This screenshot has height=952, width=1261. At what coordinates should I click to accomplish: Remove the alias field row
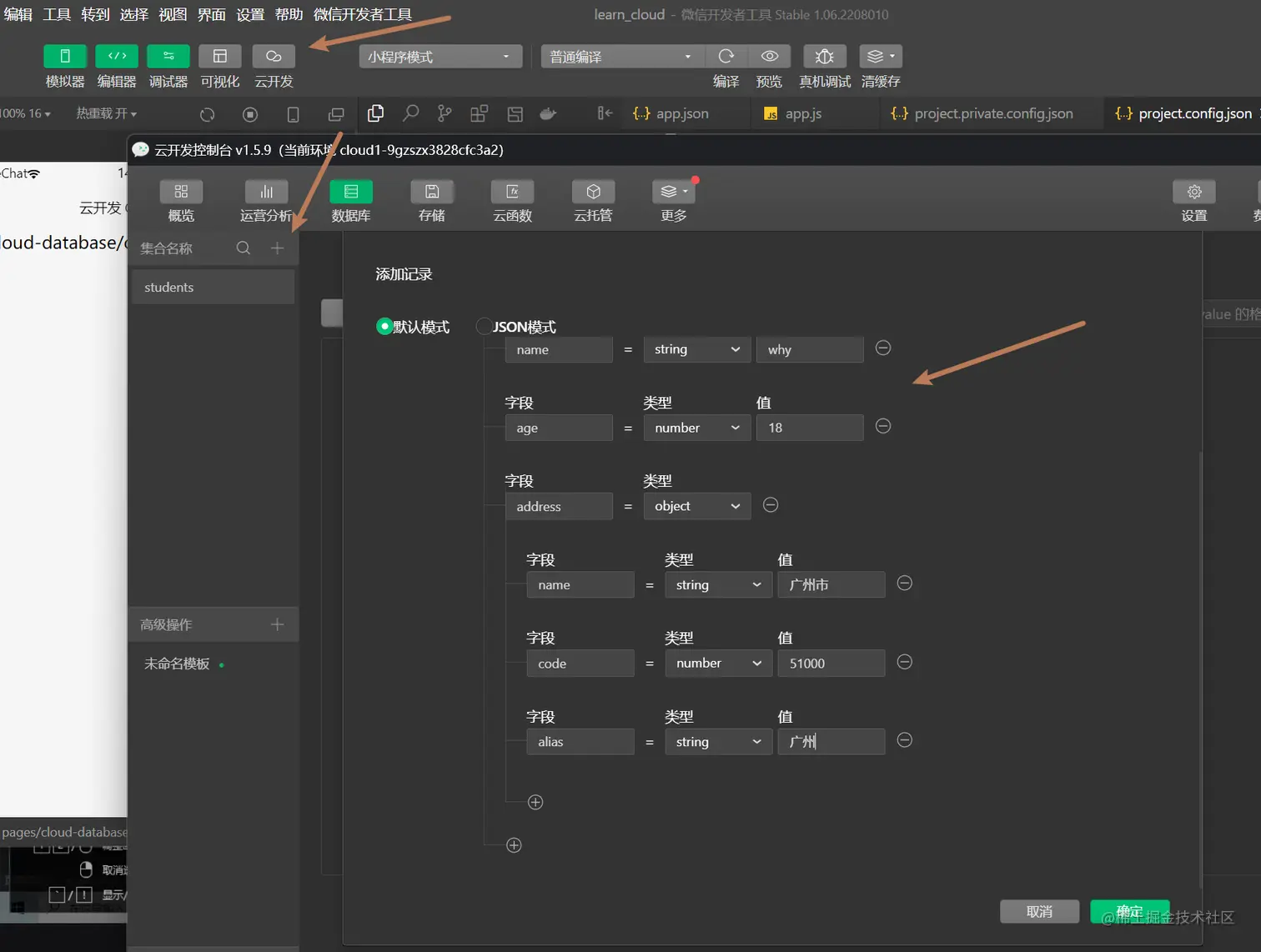pyautogui.click(x=904, y=740)
